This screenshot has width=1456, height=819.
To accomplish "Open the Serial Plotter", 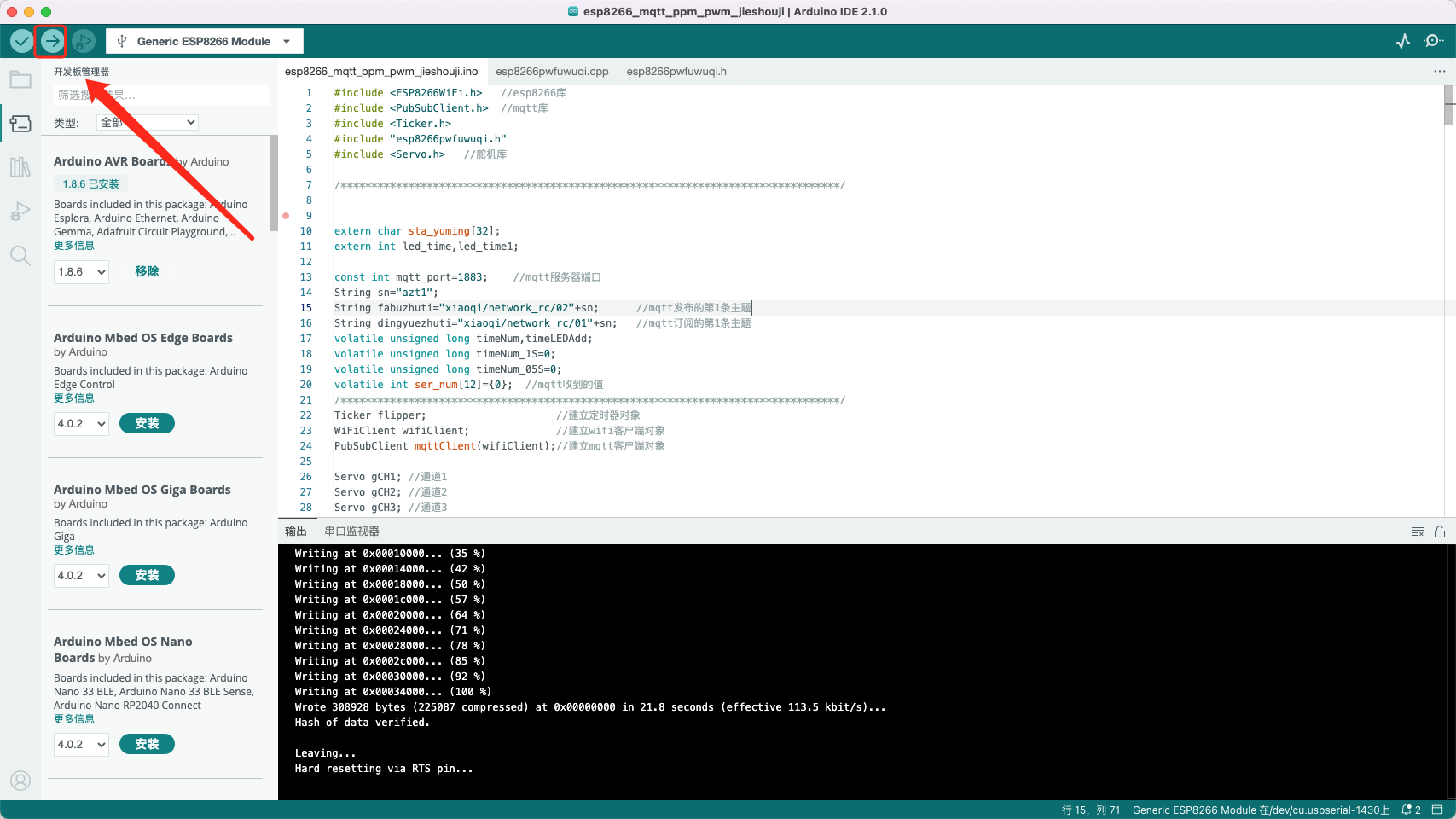I will tap(1403, 41).
